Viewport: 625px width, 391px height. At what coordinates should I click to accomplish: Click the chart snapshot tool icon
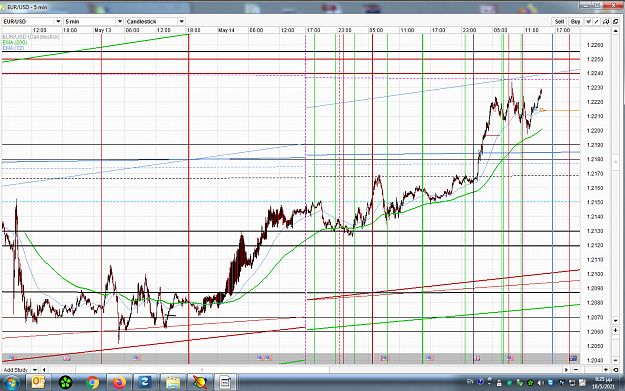coord(606,22)
